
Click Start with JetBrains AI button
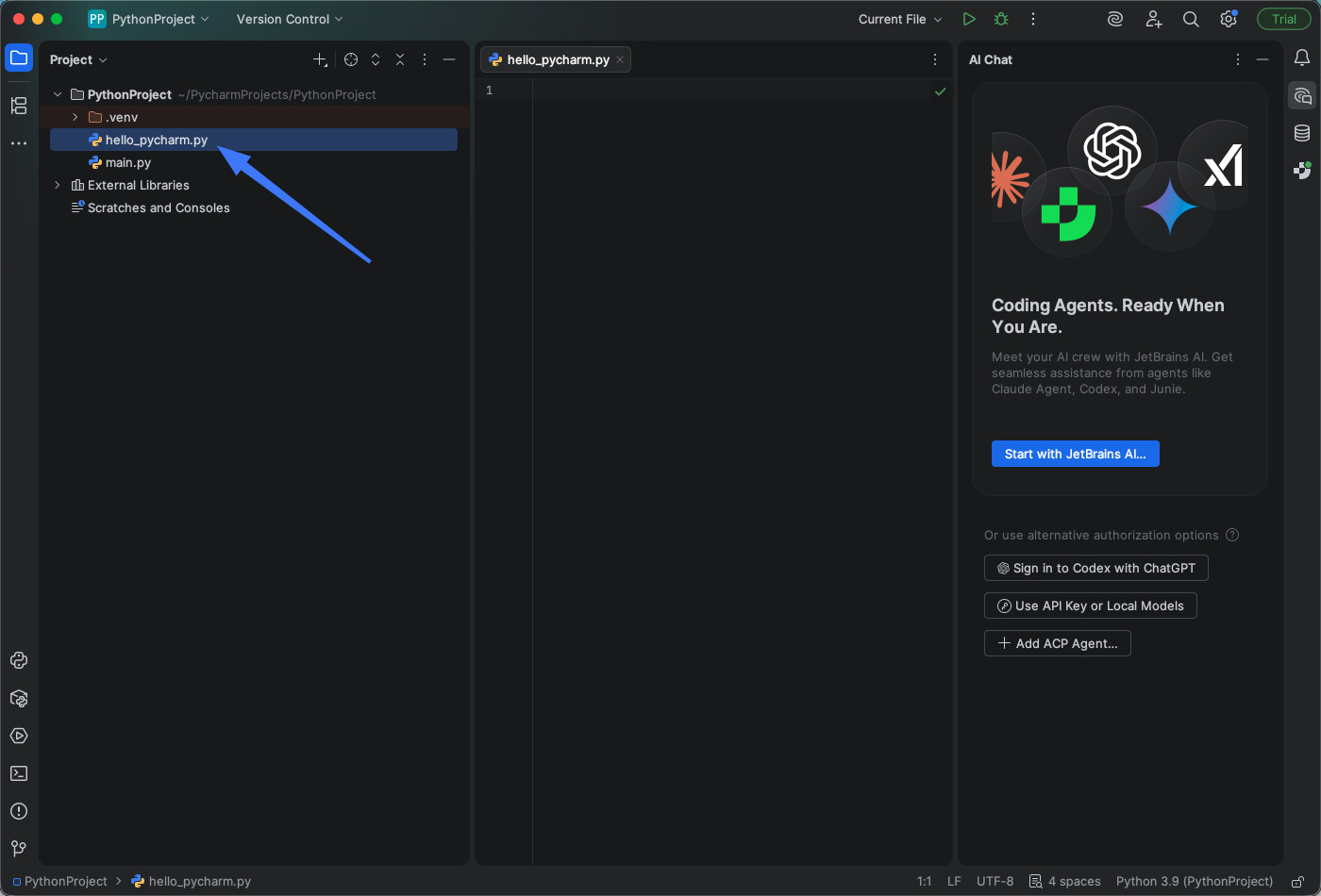coord(1075,454)
